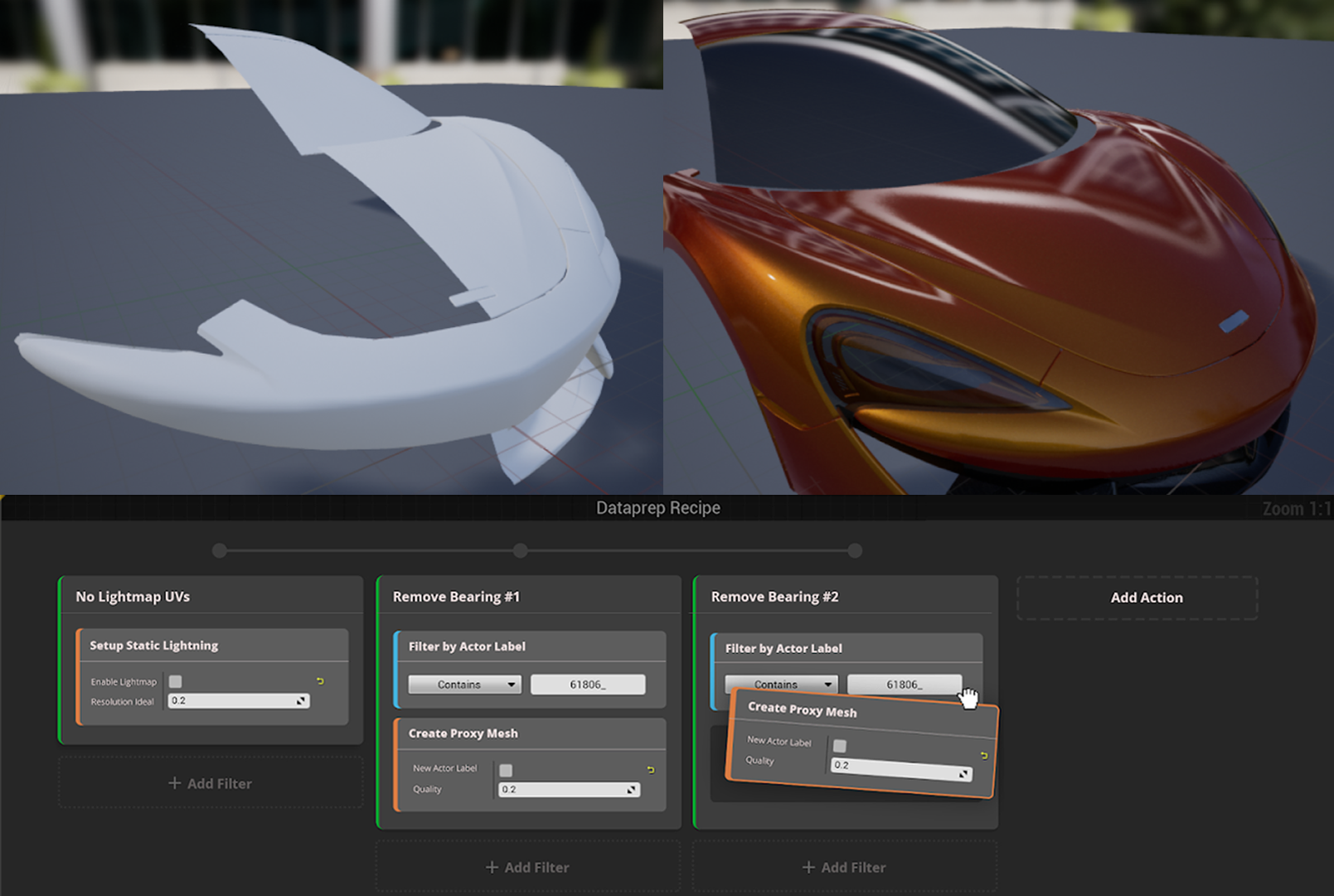Open the Contains dropdown in Remove Bearing #2
Image resolution: width=1334 pixels, height=896 pixels.
[781, 685]
